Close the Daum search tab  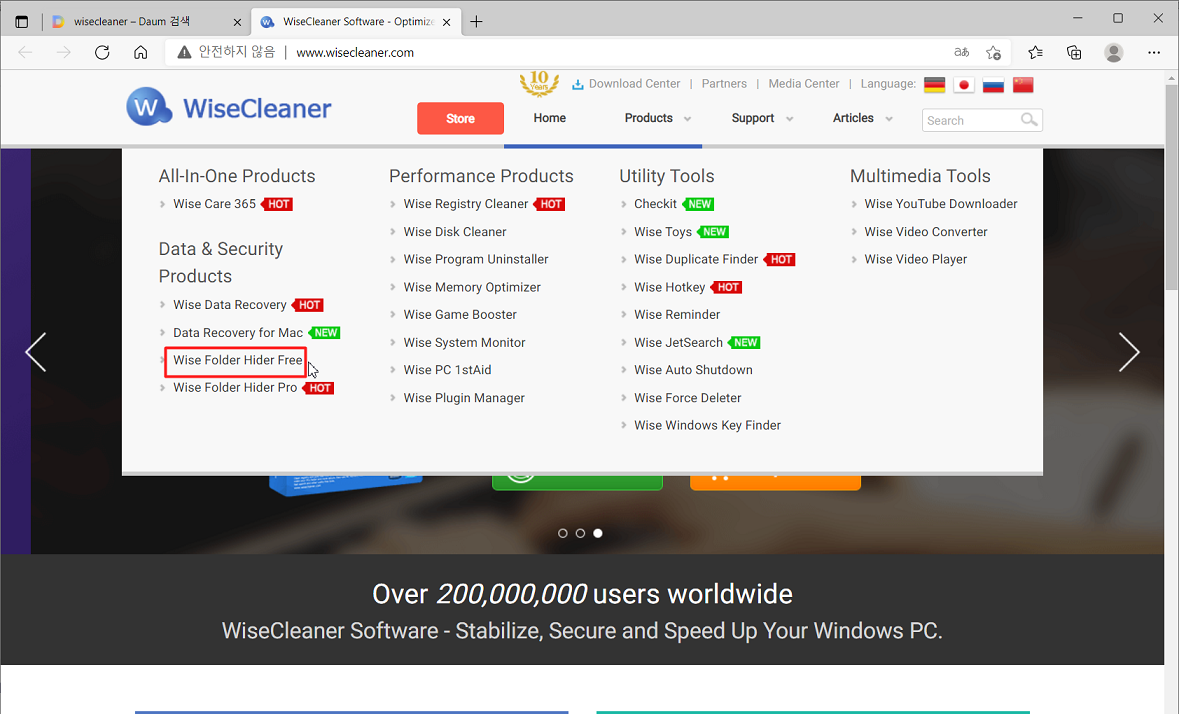point(237,23)
